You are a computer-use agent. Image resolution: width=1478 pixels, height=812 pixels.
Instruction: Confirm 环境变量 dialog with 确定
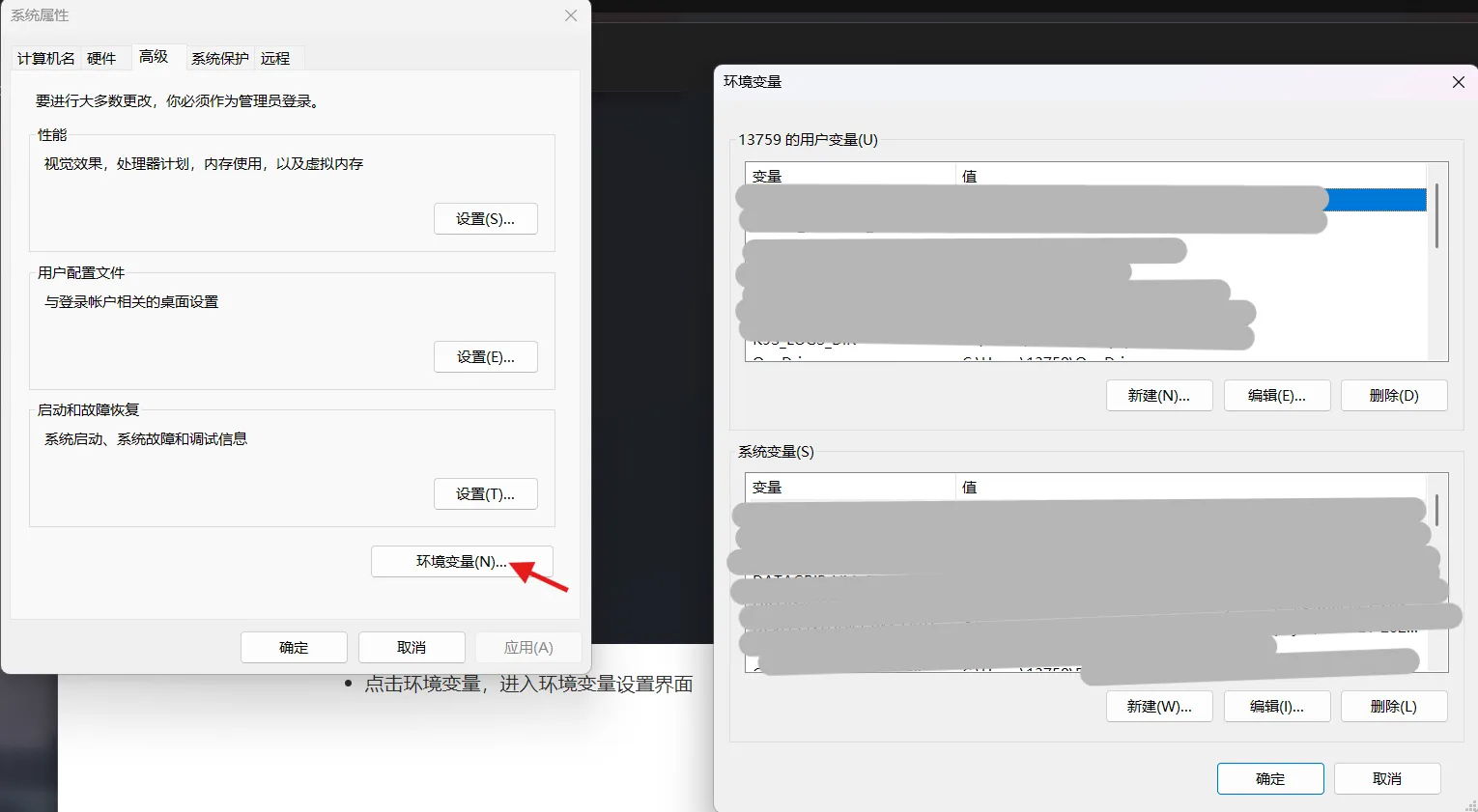pyautogui.click(x=1270, y=779)
